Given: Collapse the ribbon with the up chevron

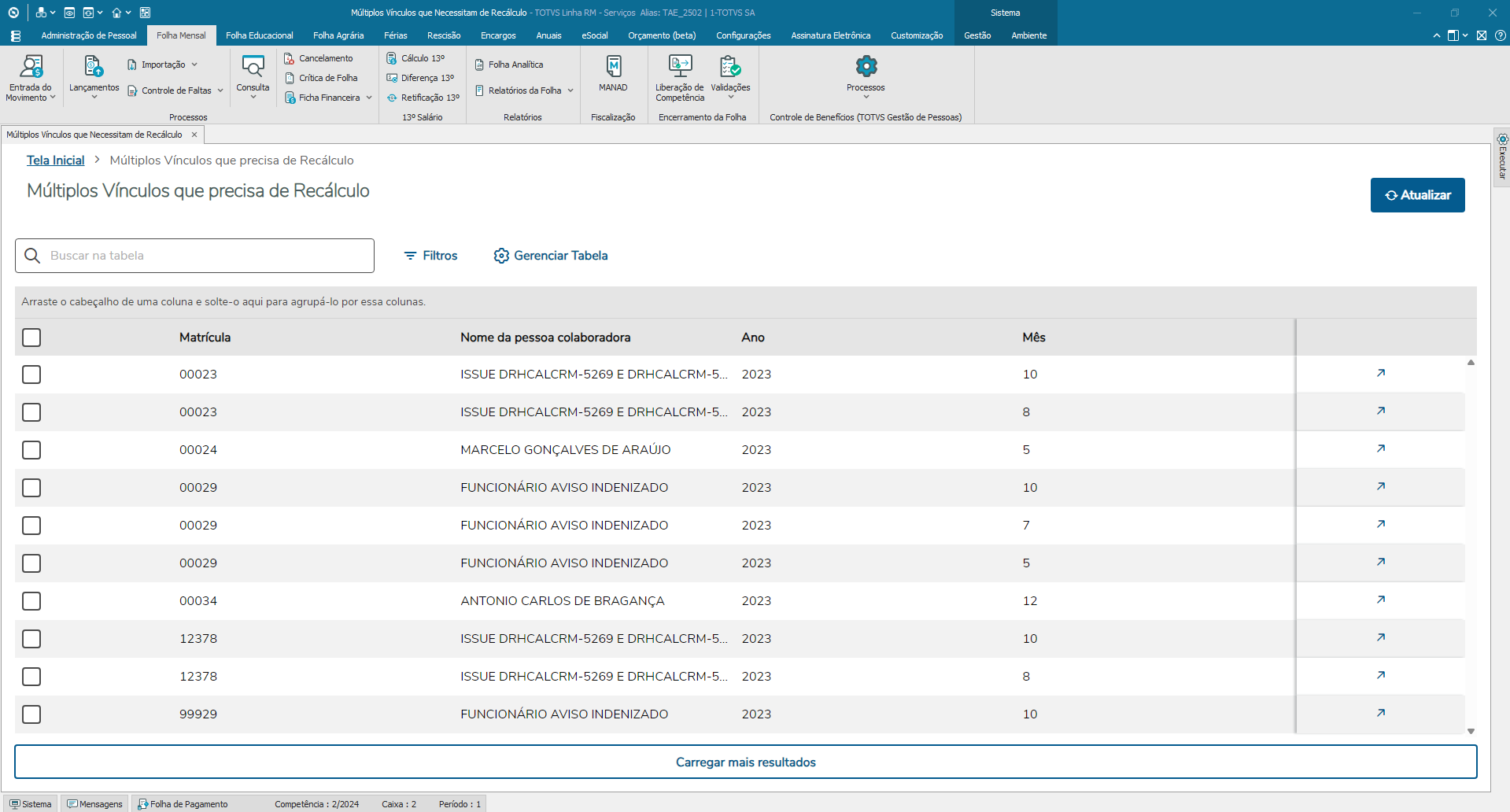Looking at the screenshot, I should 1437,35.
